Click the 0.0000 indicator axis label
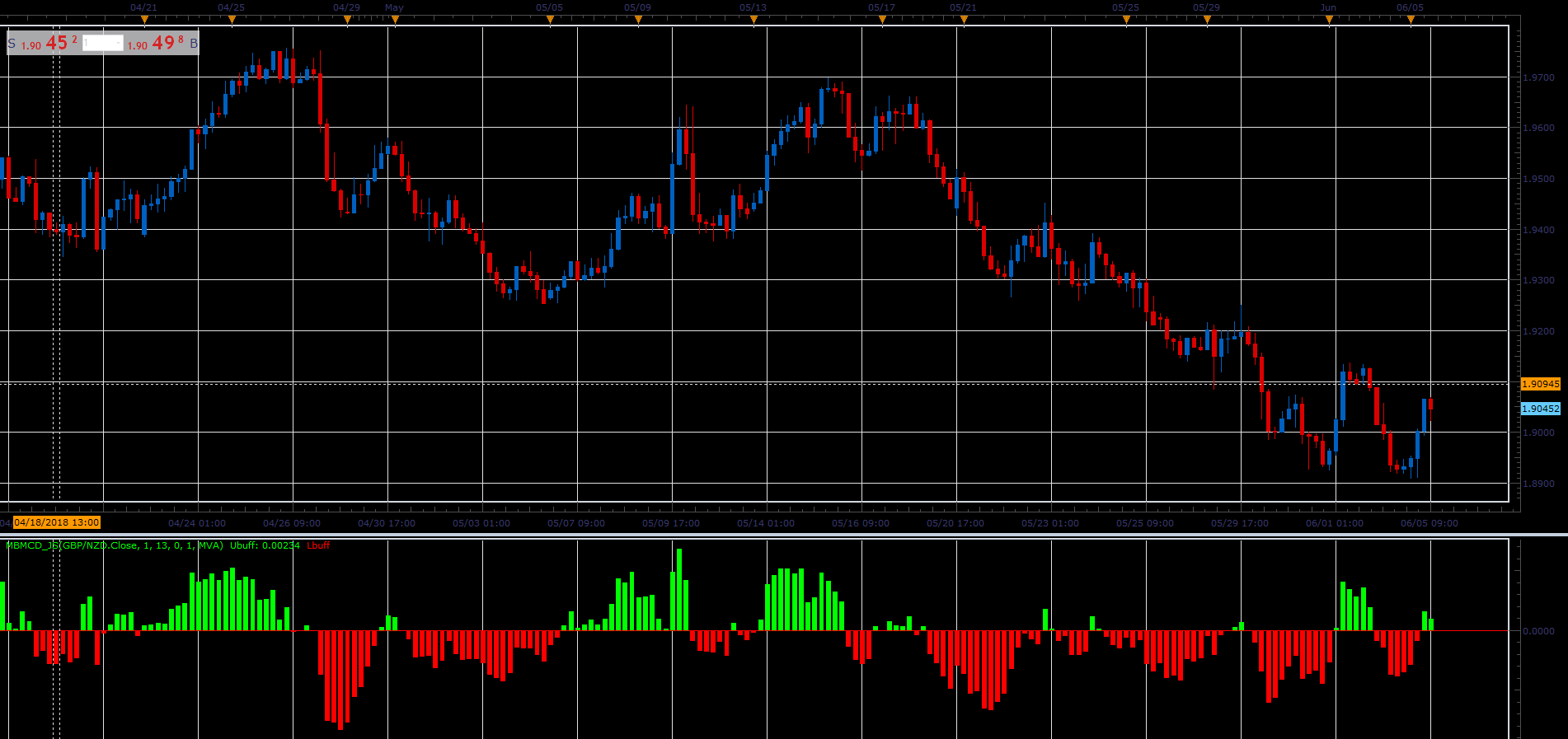 coord(1538,631)
